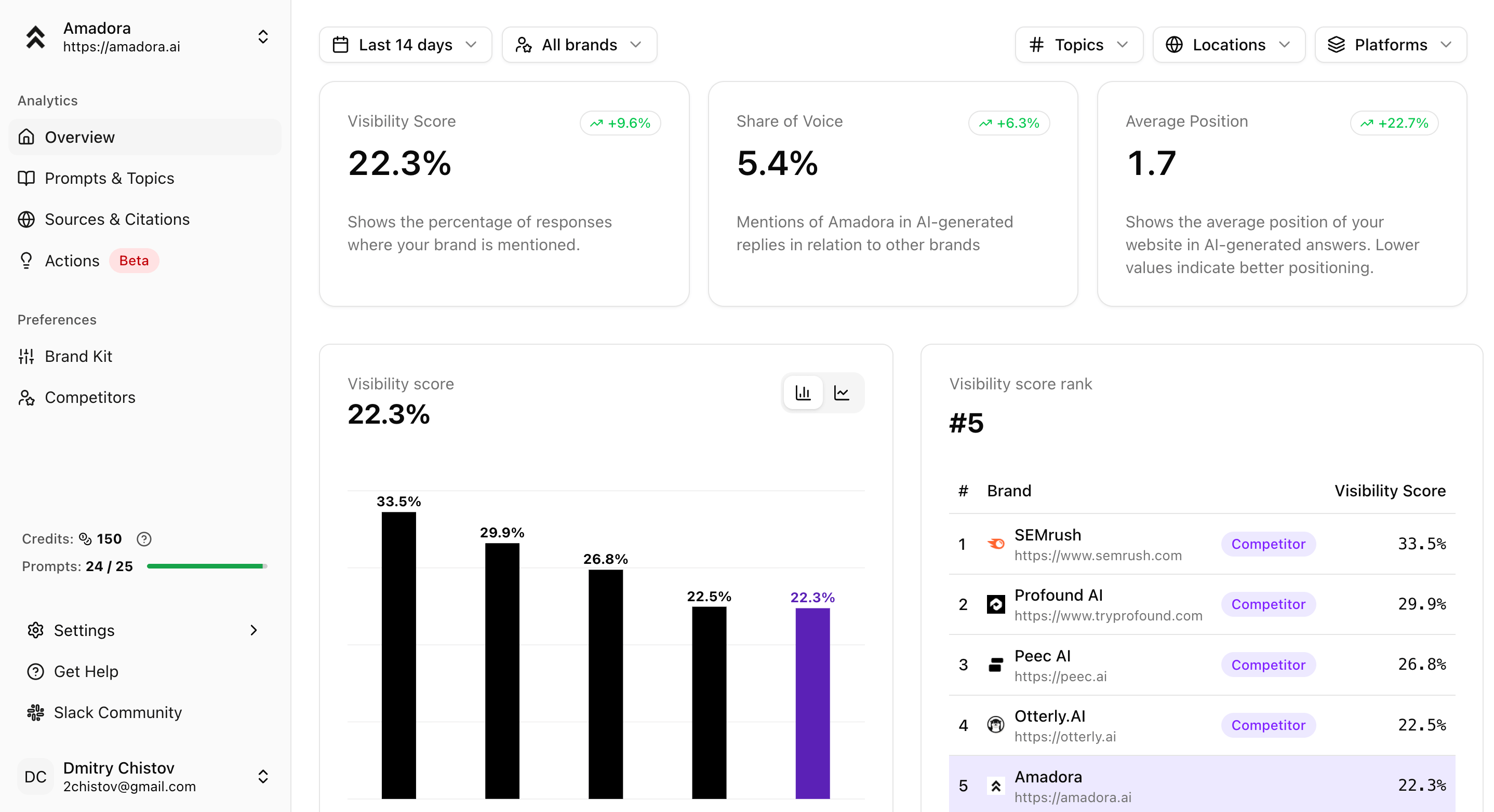This screenshot has height=812, width=1494.
Task: Select Competitors in the sidebar
Action: pyautogui.click(x=90, y=397)
